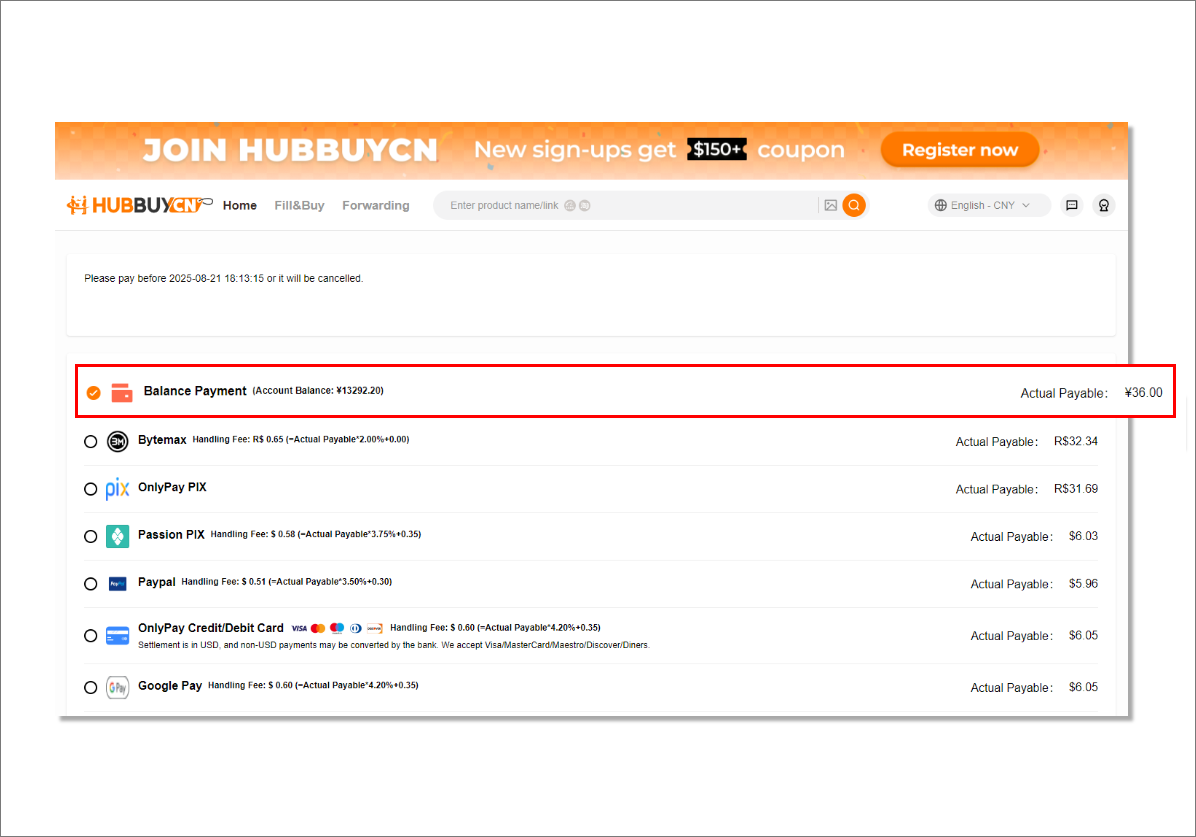Expand the English - CNY language dropdown
The height and width of the screenshot is (837, 1196).
tap(988, 205)
